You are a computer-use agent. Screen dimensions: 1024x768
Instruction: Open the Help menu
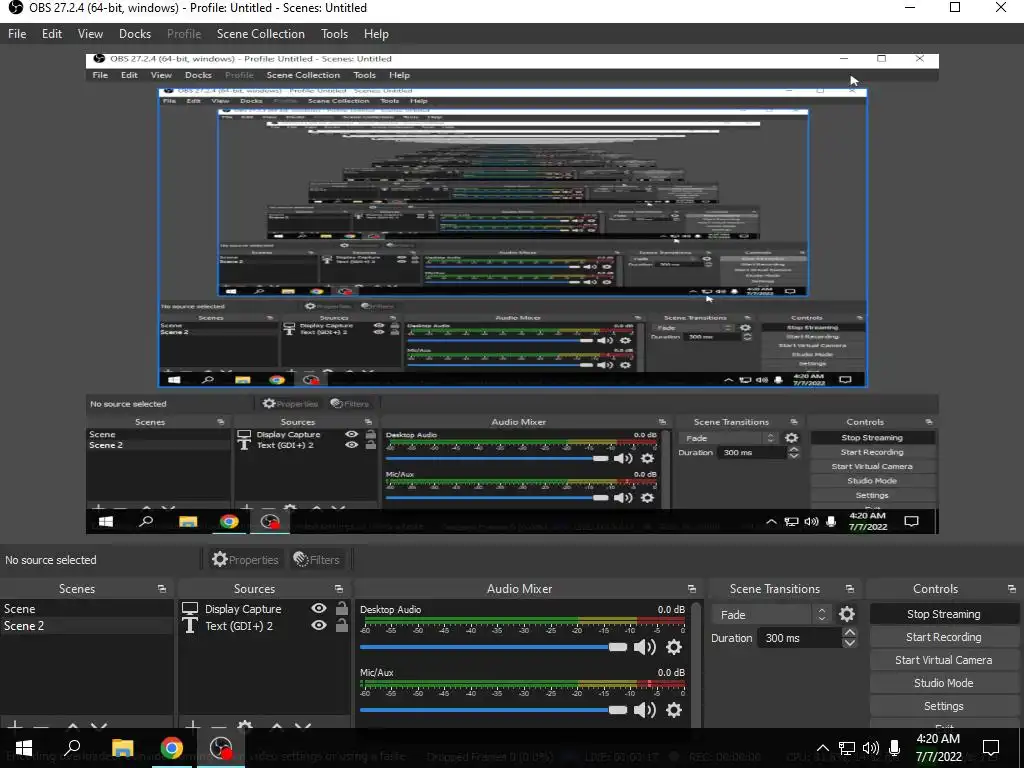(376, 34)
